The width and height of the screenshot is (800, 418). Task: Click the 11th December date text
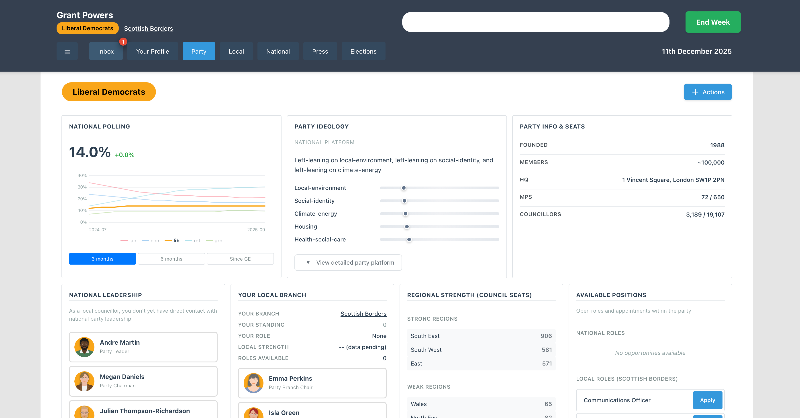pyautogui.click(x=696, y=52)
